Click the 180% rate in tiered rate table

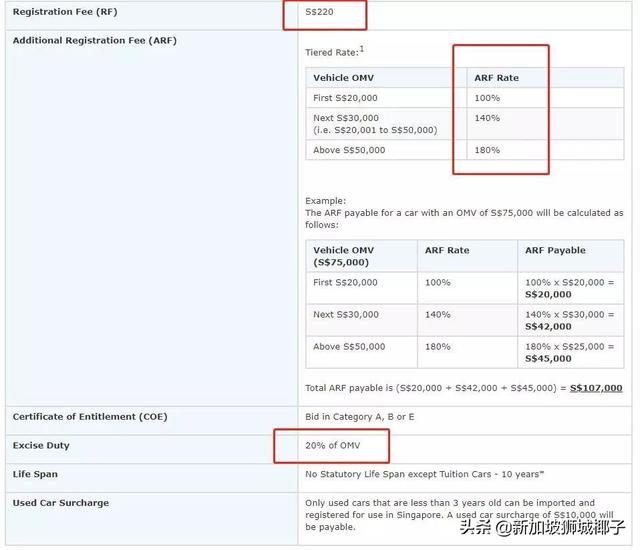pyautogui.click(x=487, y=150)
